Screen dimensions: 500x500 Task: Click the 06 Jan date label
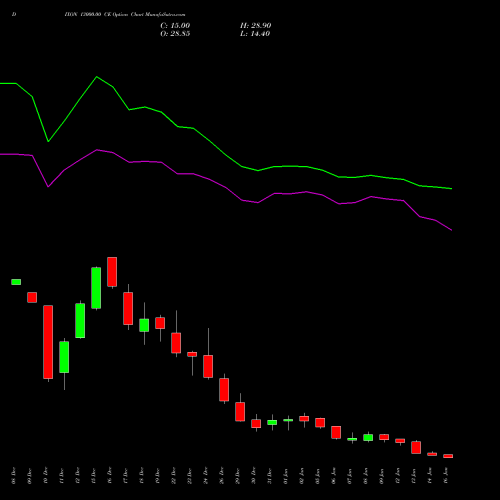pos(333,476)
